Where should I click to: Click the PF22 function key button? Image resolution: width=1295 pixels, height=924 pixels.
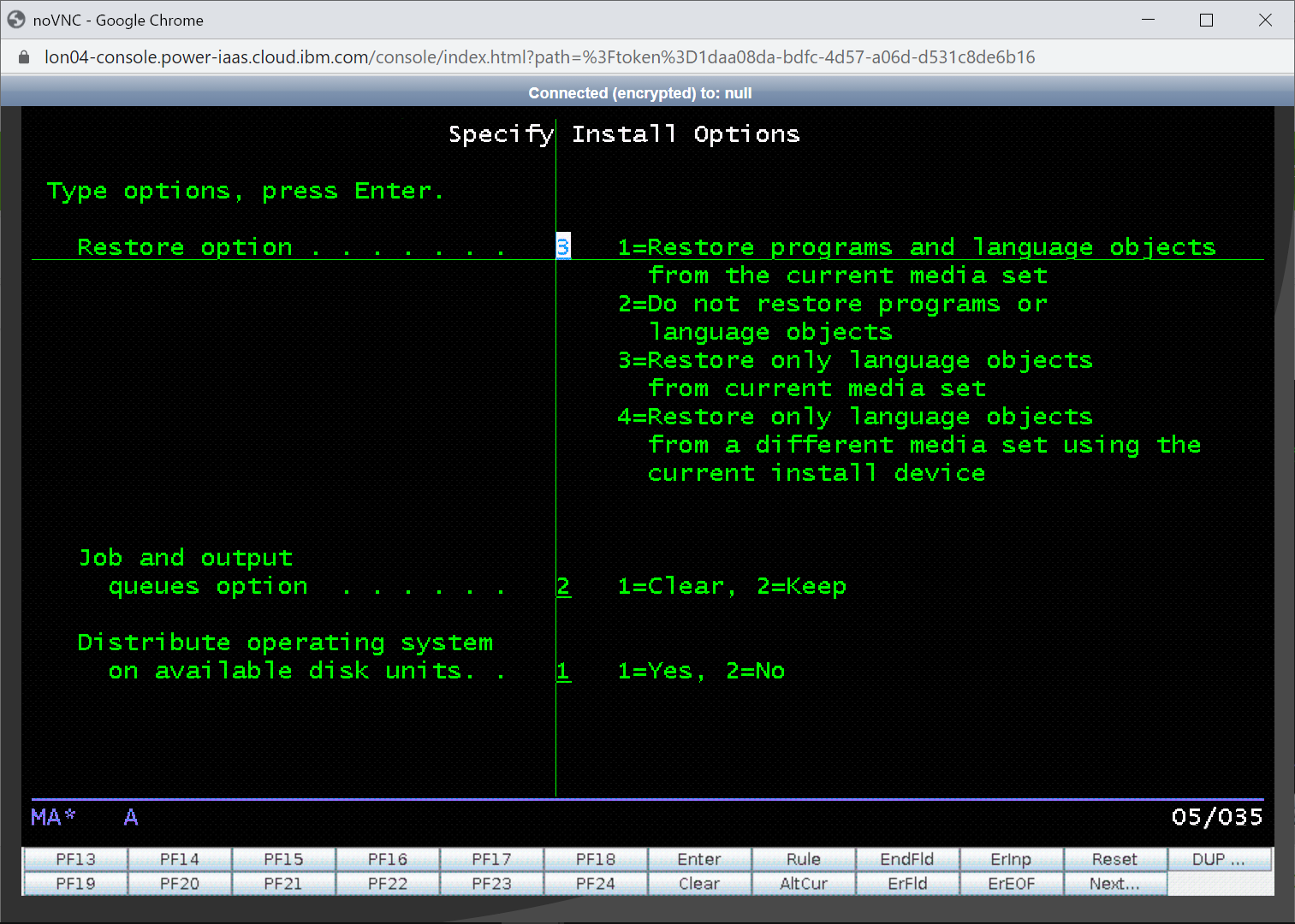[x=388, y=884]
